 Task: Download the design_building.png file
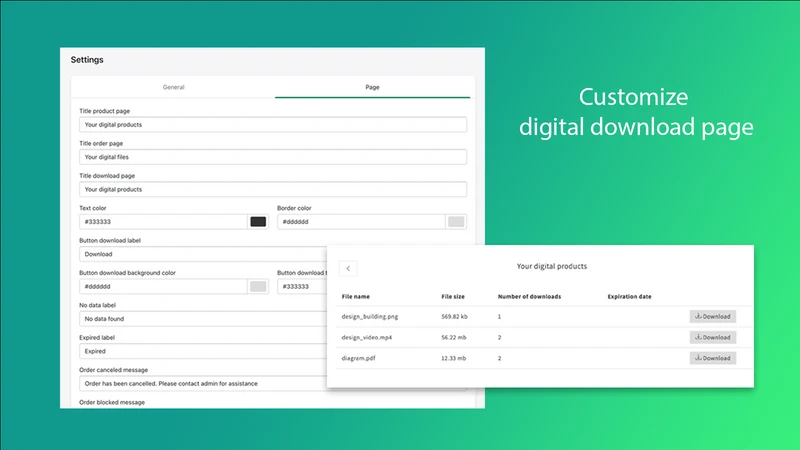point(713,316)
